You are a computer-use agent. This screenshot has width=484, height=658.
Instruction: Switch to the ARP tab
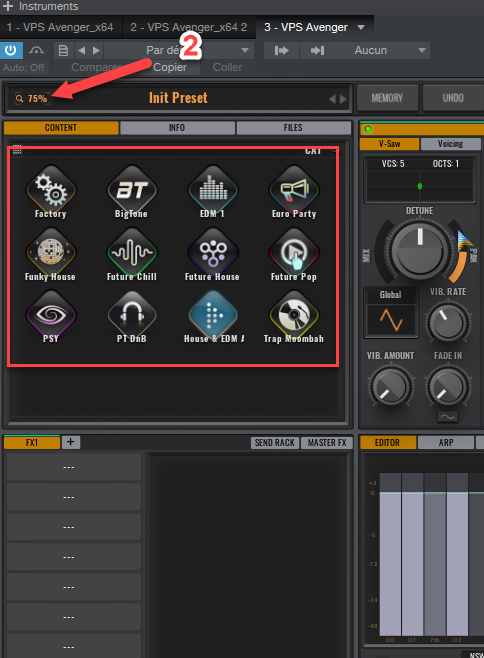click(x=446, y=442)
